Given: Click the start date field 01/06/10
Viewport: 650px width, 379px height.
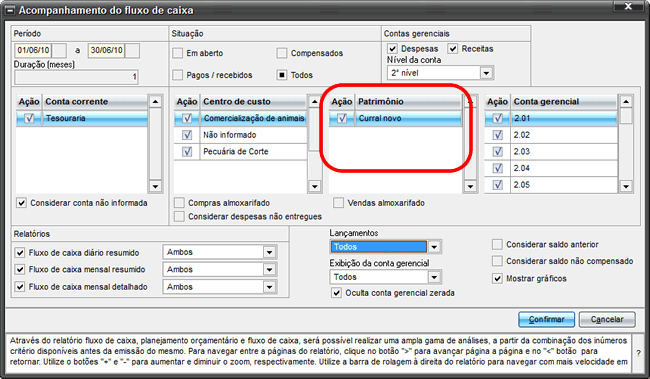Looking at the screenshot, I should (x=33, y=51).
